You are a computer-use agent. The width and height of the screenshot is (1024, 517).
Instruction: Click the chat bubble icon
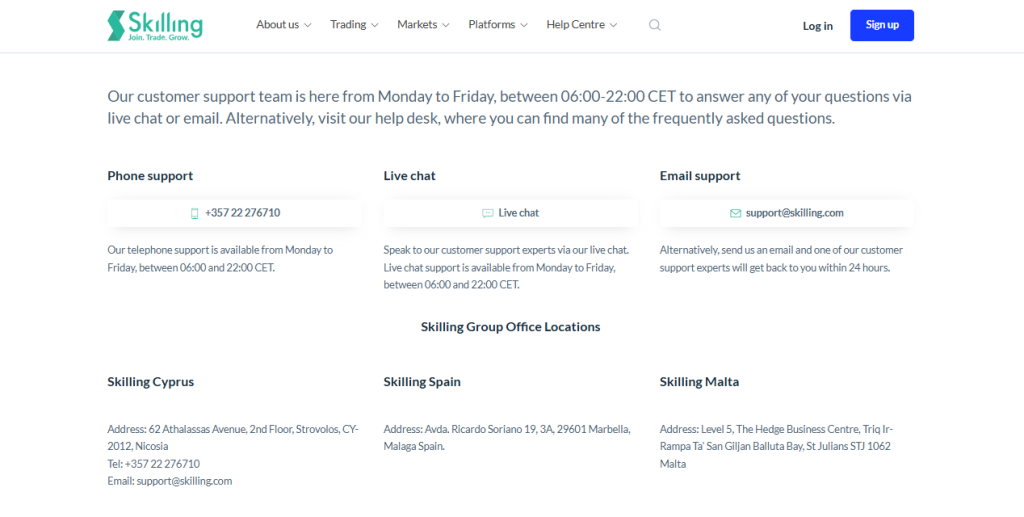pyautogui.click(x=488, y=213)
